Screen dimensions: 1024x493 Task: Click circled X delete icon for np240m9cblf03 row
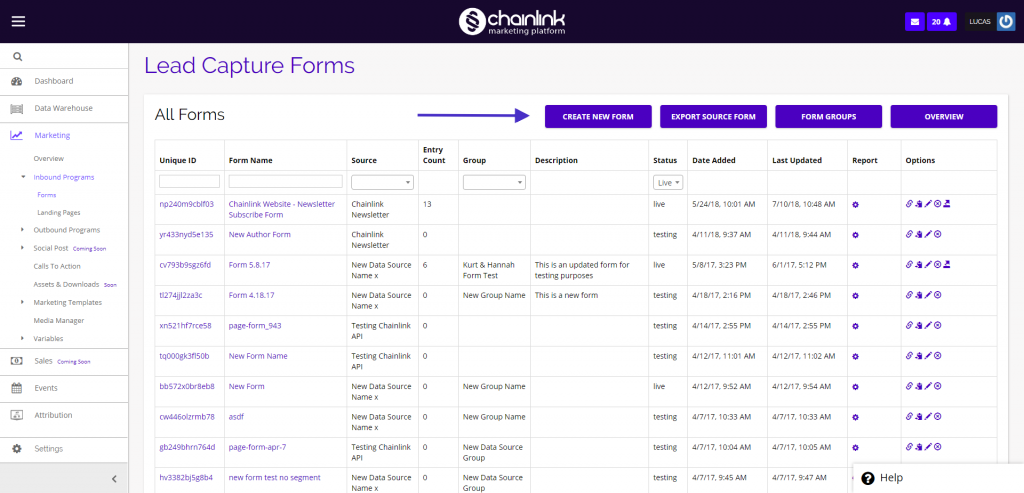[x=937, y=204]
